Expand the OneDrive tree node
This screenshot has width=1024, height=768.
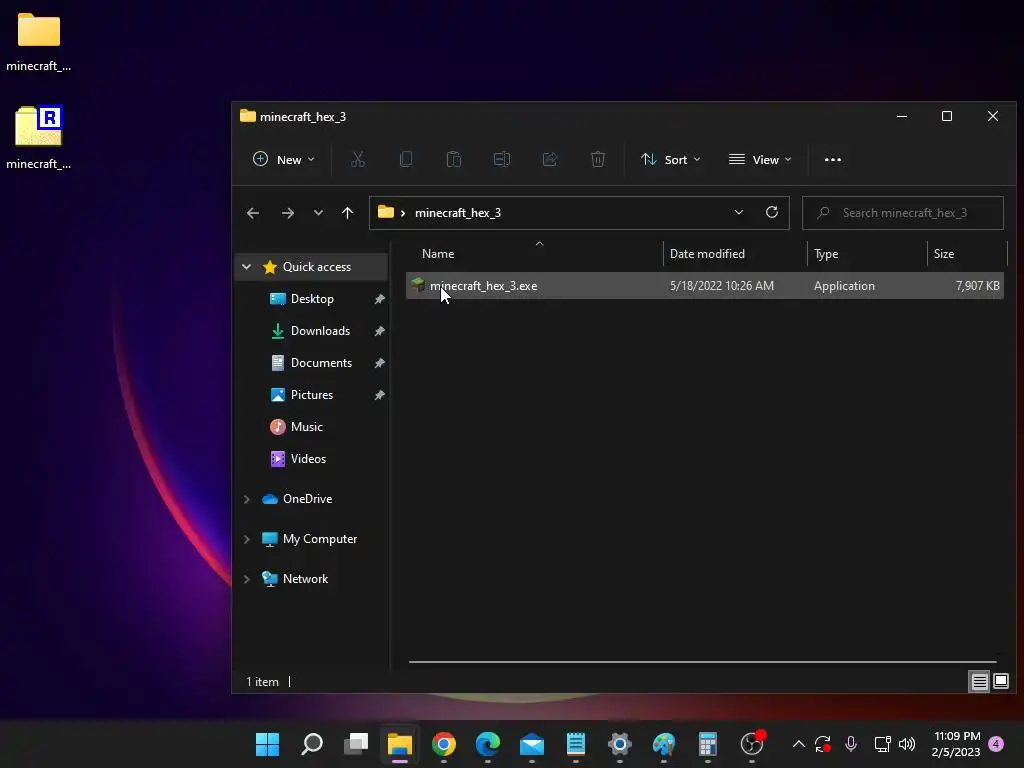[246, 499]
